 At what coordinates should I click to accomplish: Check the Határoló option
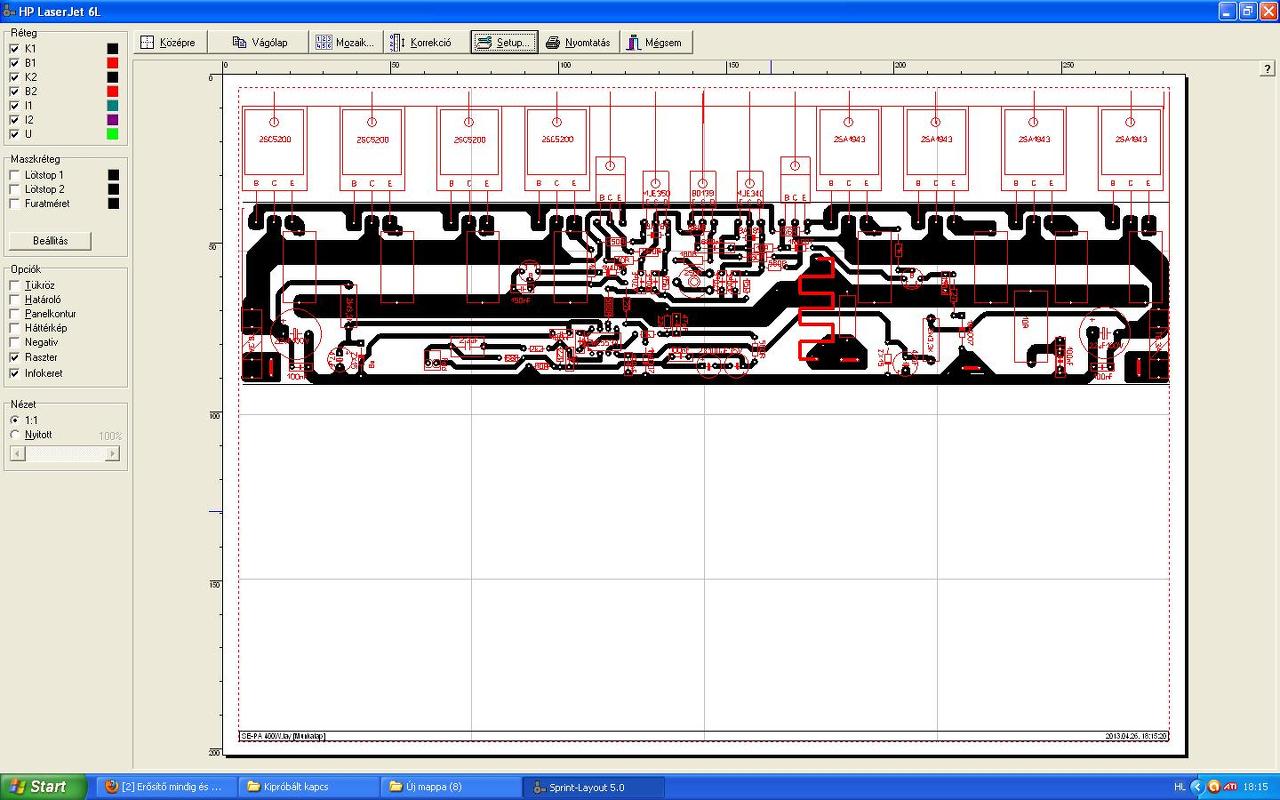click(x=14, y=299)
